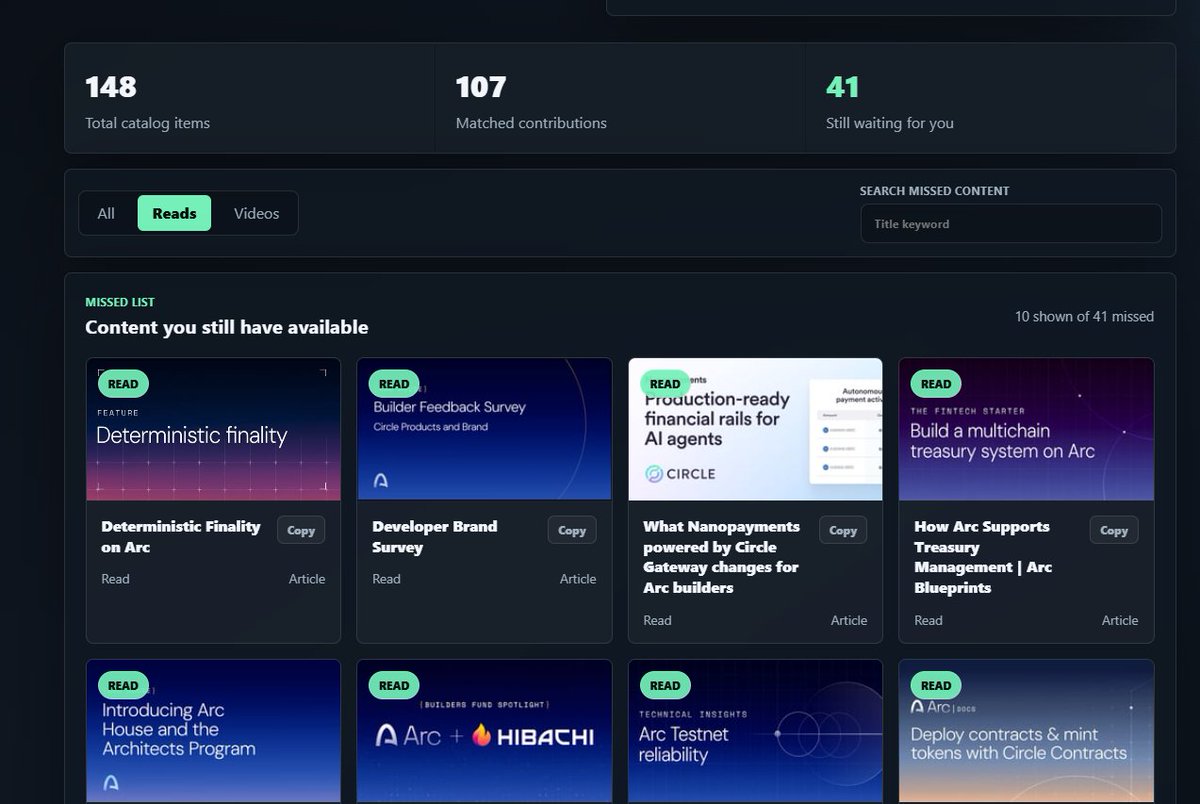The width and height of the screenshot is (1200, 804).
Task: Click READ badge on Deterministic finality card
Action: click(123, 384)
